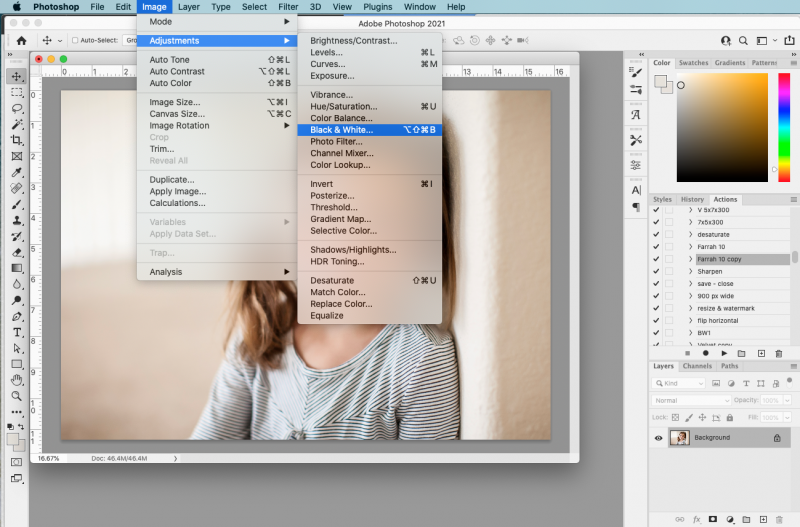Select the Healing Brush tool

pos(17,188)
